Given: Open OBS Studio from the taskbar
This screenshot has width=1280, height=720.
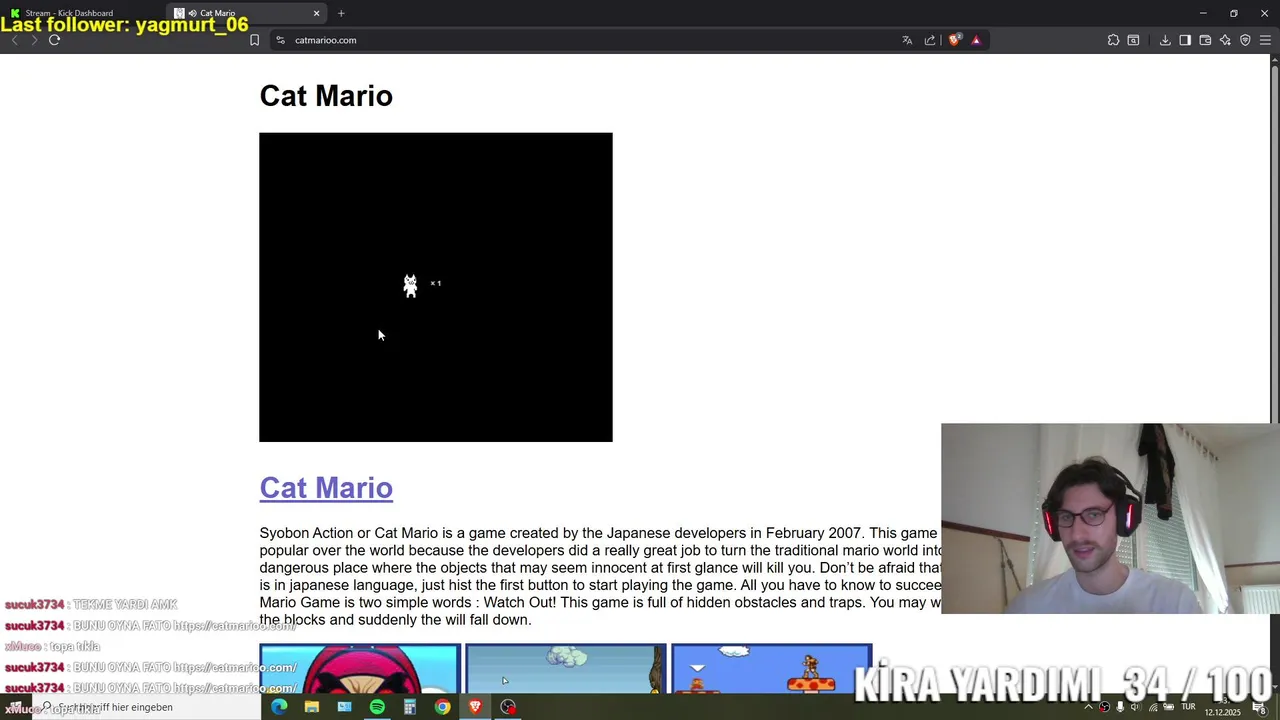Looking at the screenshot, I should (508, 707).
